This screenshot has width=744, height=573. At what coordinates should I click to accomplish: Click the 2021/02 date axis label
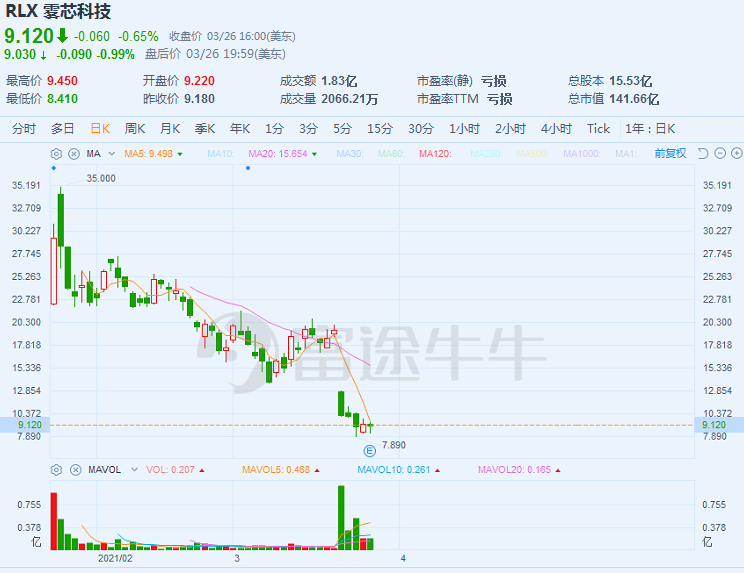(x=115, y=558)
